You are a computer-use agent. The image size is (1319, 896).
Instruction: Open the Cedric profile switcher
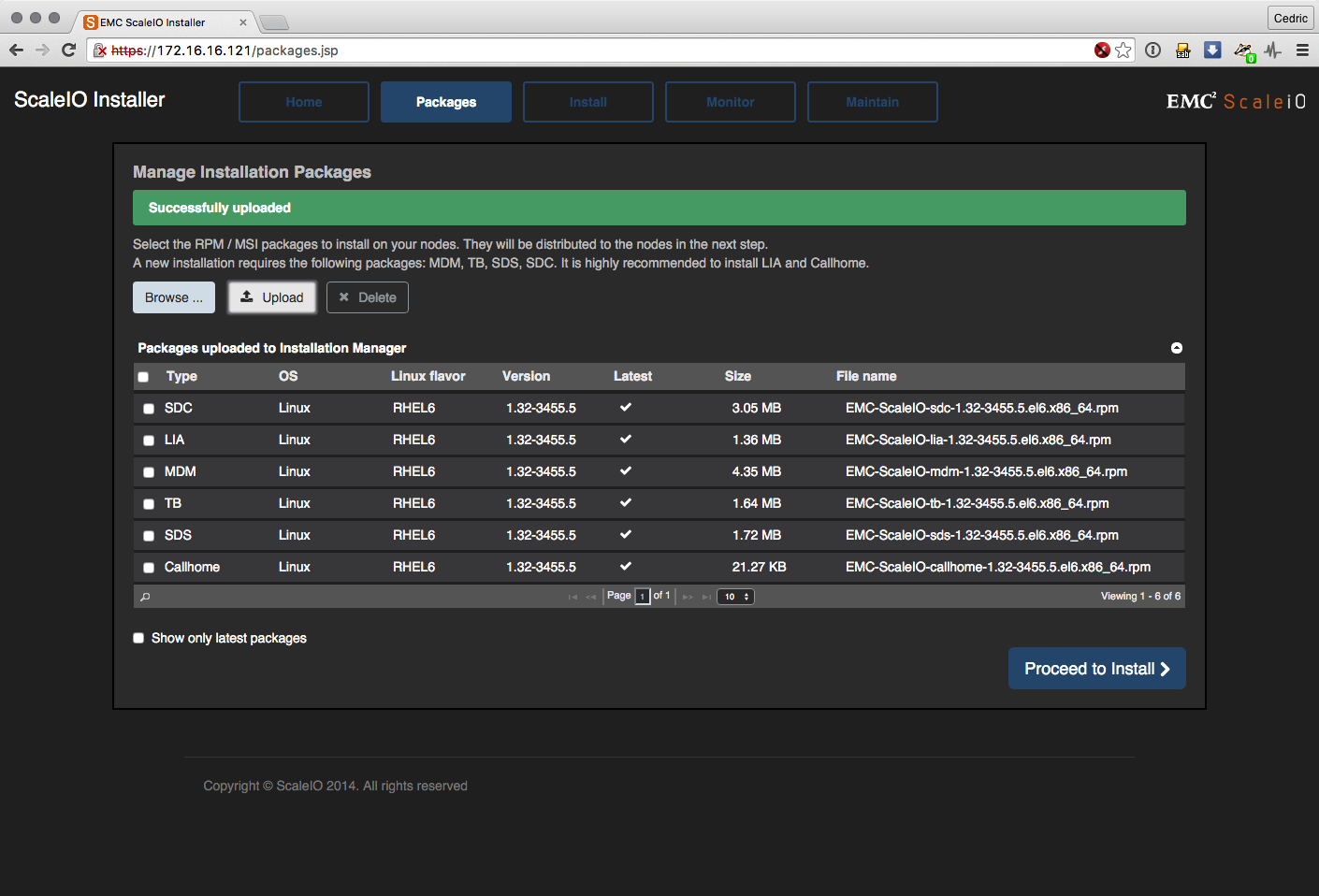(1290, 18)
